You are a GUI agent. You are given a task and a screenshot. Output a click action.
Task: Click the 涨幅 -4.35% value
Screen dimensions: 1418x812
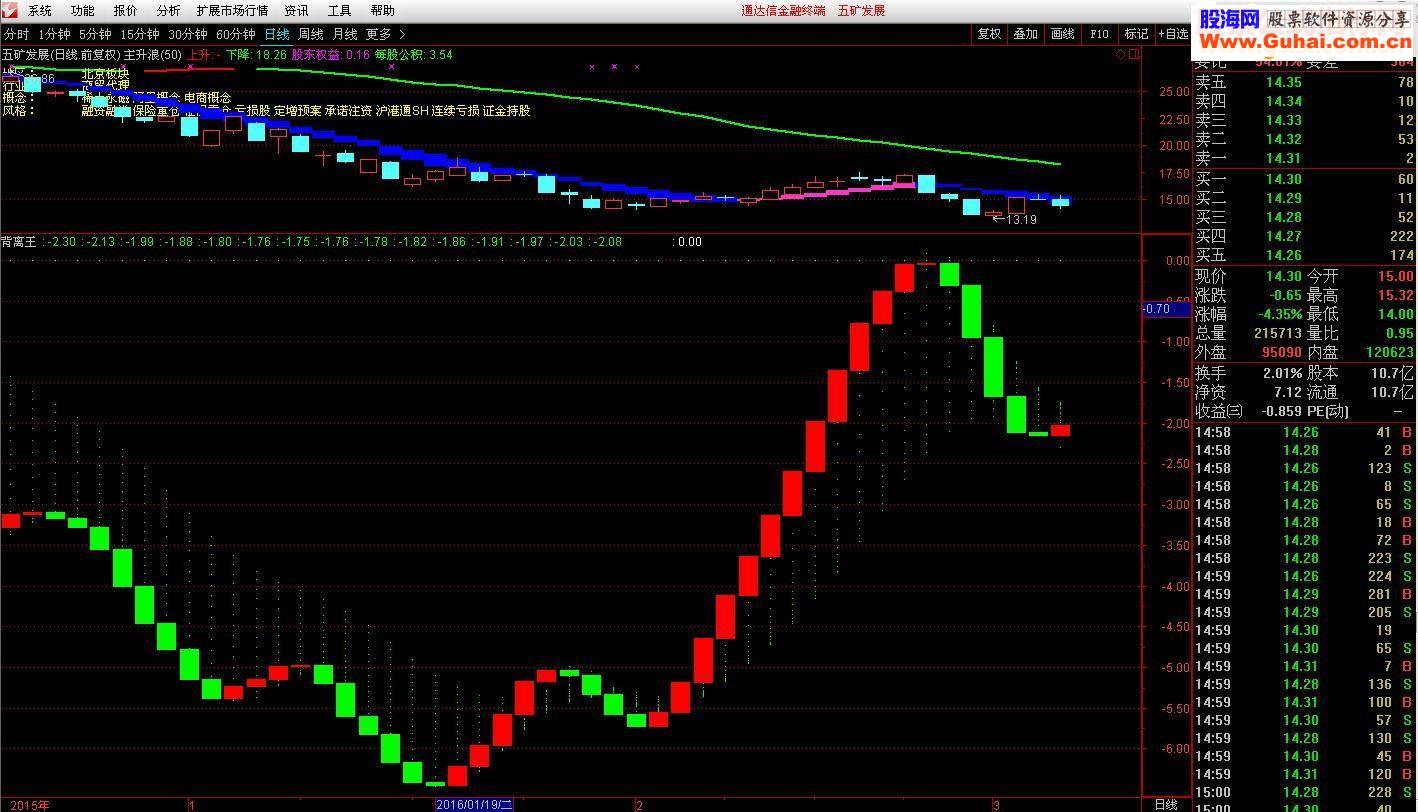pyautogui.click(x=1280, y=314)
